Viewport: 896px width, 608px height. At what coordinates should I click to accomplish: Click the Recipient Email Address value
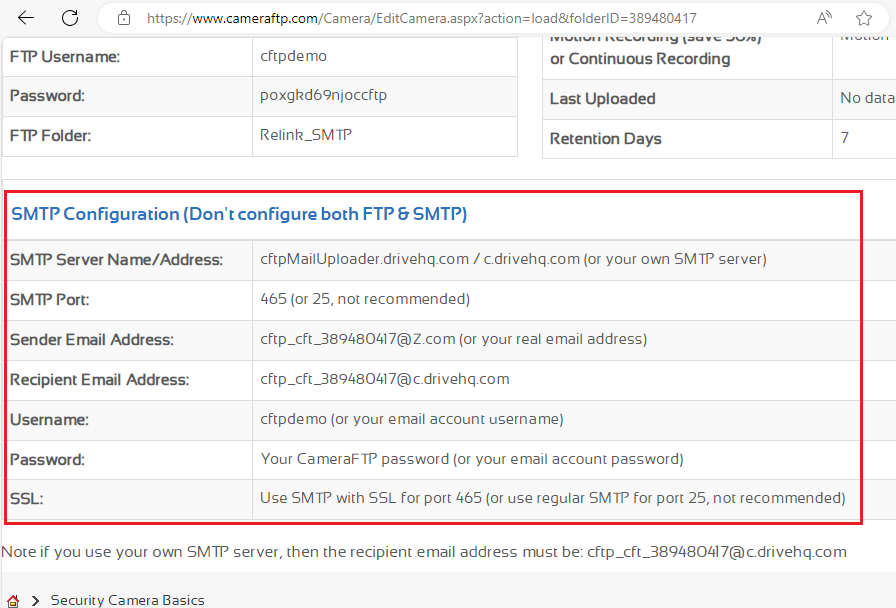(385, 379)
